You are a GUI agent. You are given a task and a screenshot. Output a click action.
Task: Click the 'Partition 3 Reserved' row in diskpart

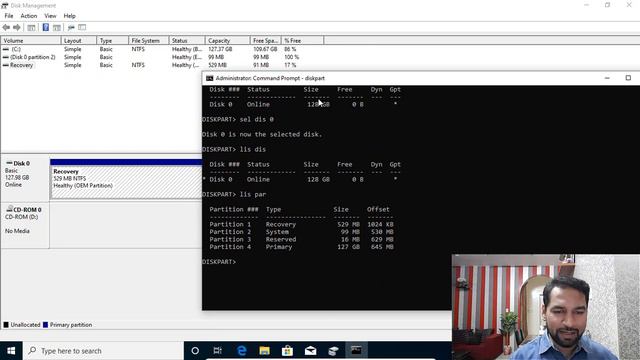(x=301, y=240)
